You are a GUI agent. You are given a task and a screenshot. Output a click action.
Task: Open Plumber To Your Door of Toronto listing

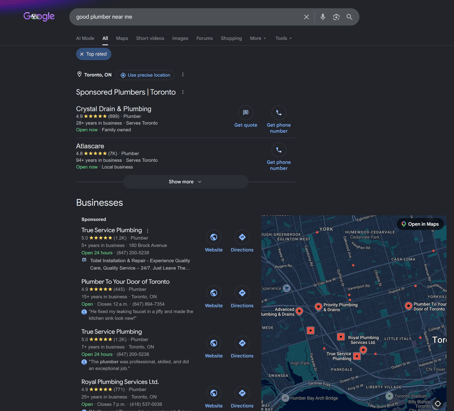pos(125,282)
